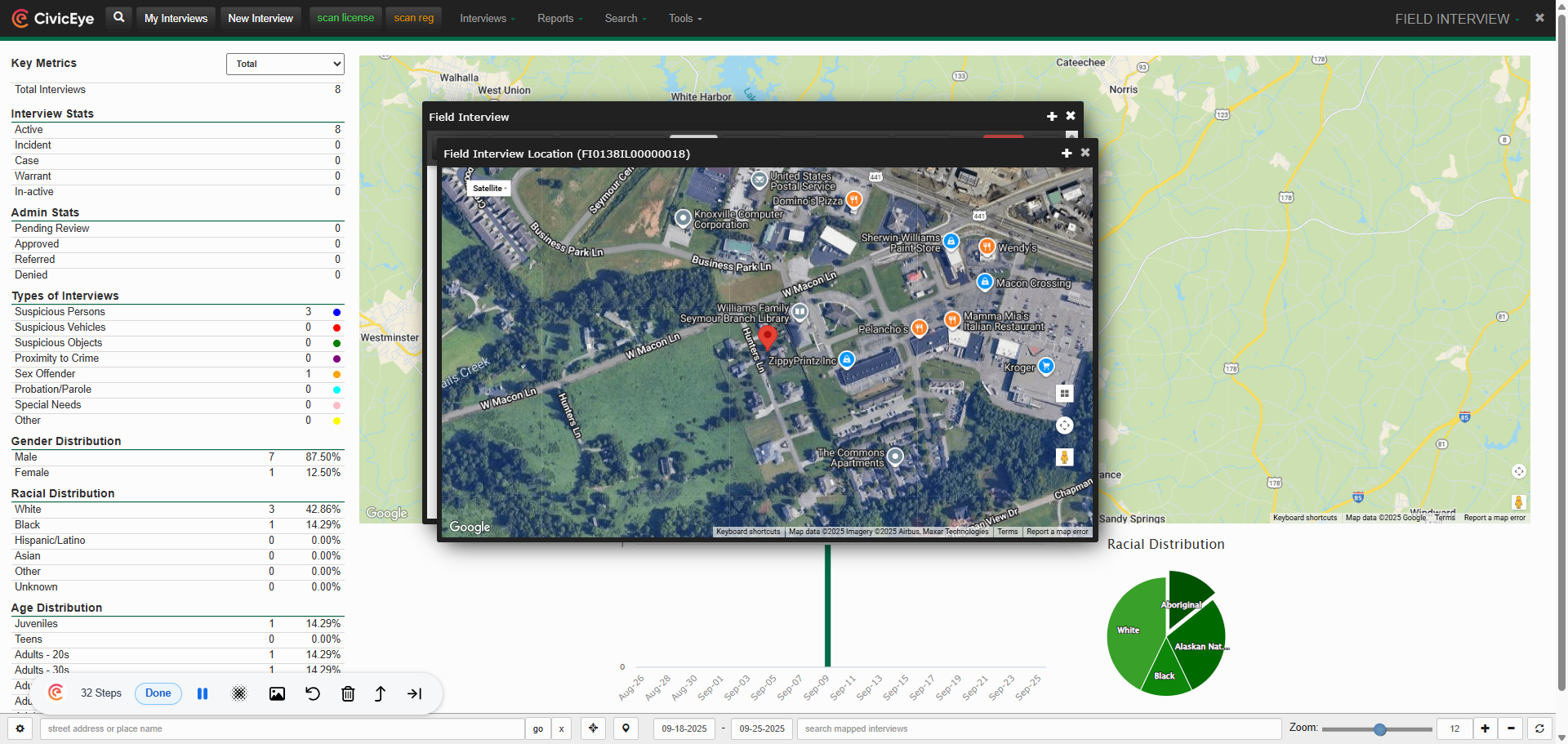Delete recording with the trash icon

coord(348,693)
